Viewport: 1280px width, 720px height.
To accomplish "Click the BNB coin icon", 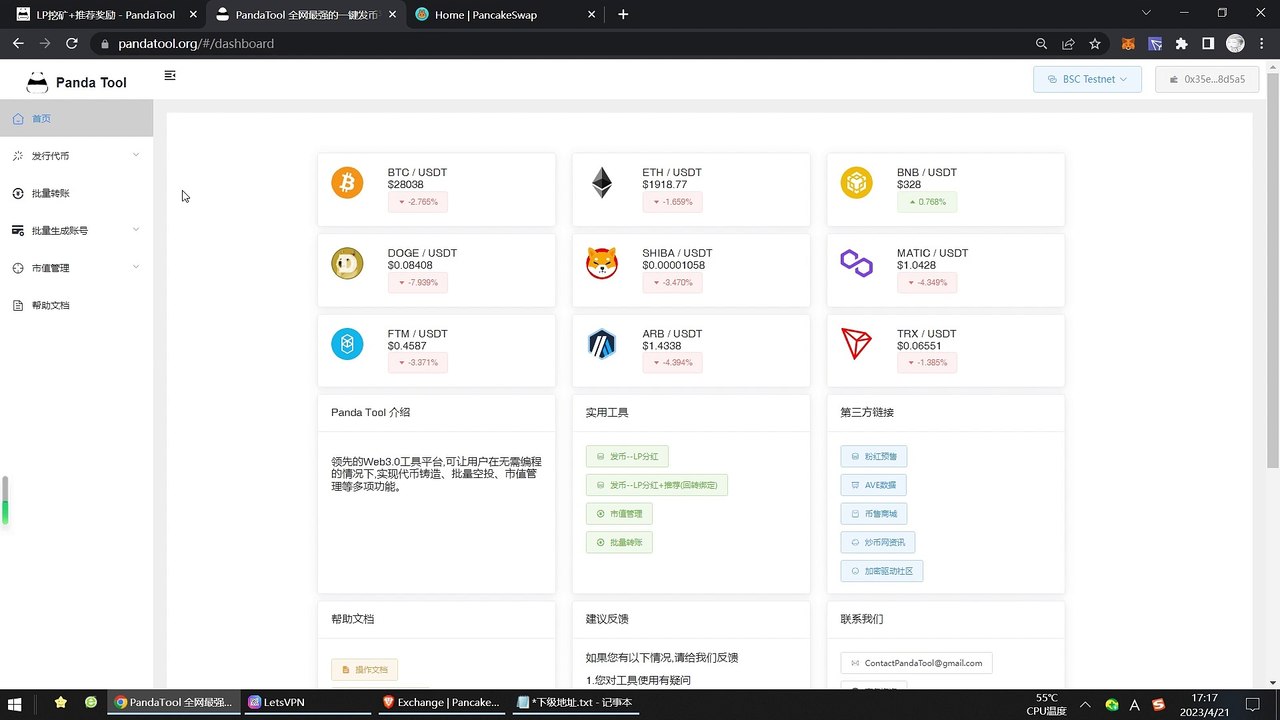I will pos(856,183).
